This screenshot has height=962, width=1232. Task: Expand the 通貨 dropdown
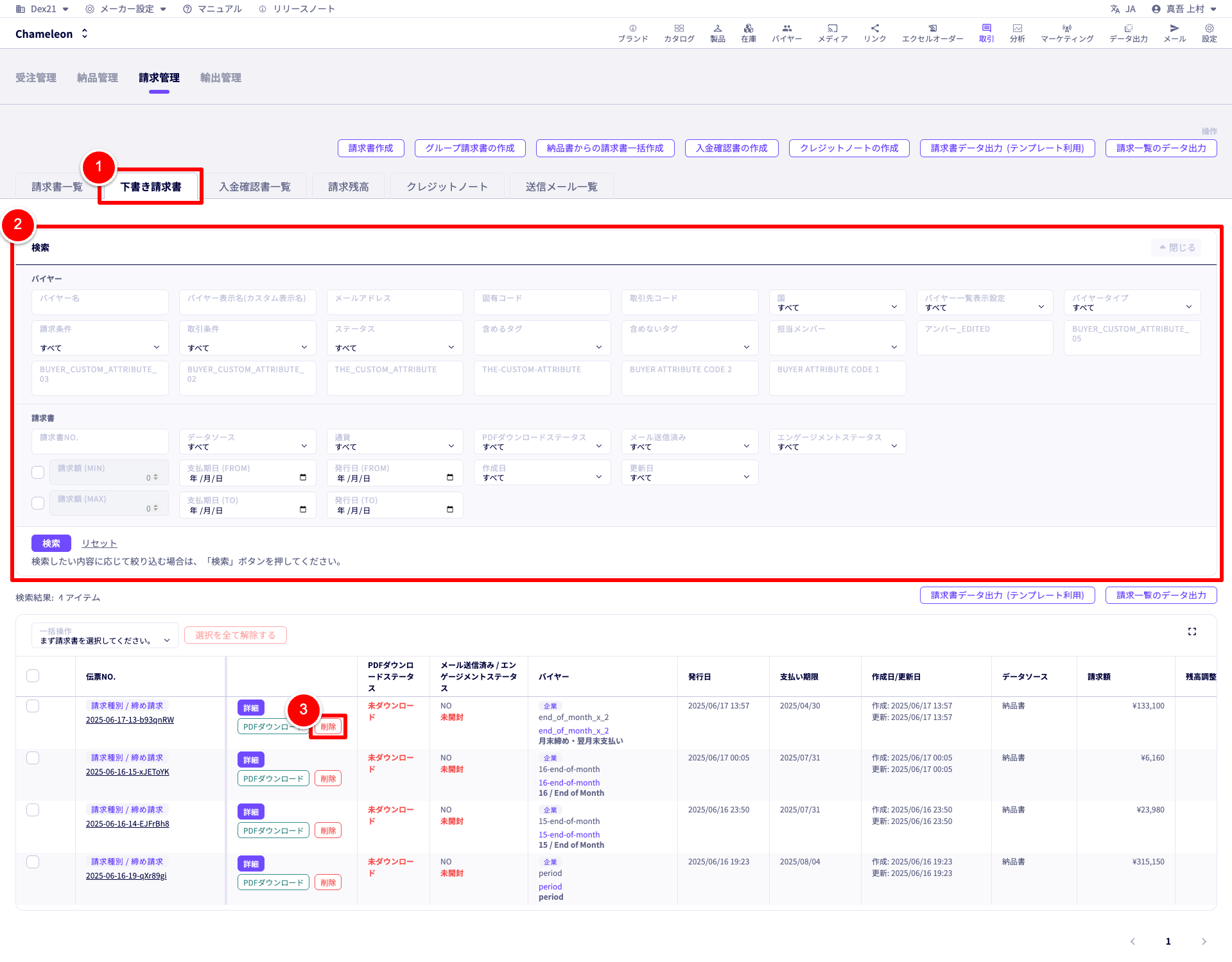pyautogui.click(x=395, y=442)
